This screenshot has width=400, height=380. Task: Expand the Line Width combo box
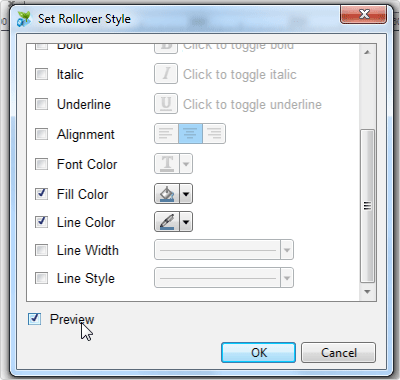(224, 250)
